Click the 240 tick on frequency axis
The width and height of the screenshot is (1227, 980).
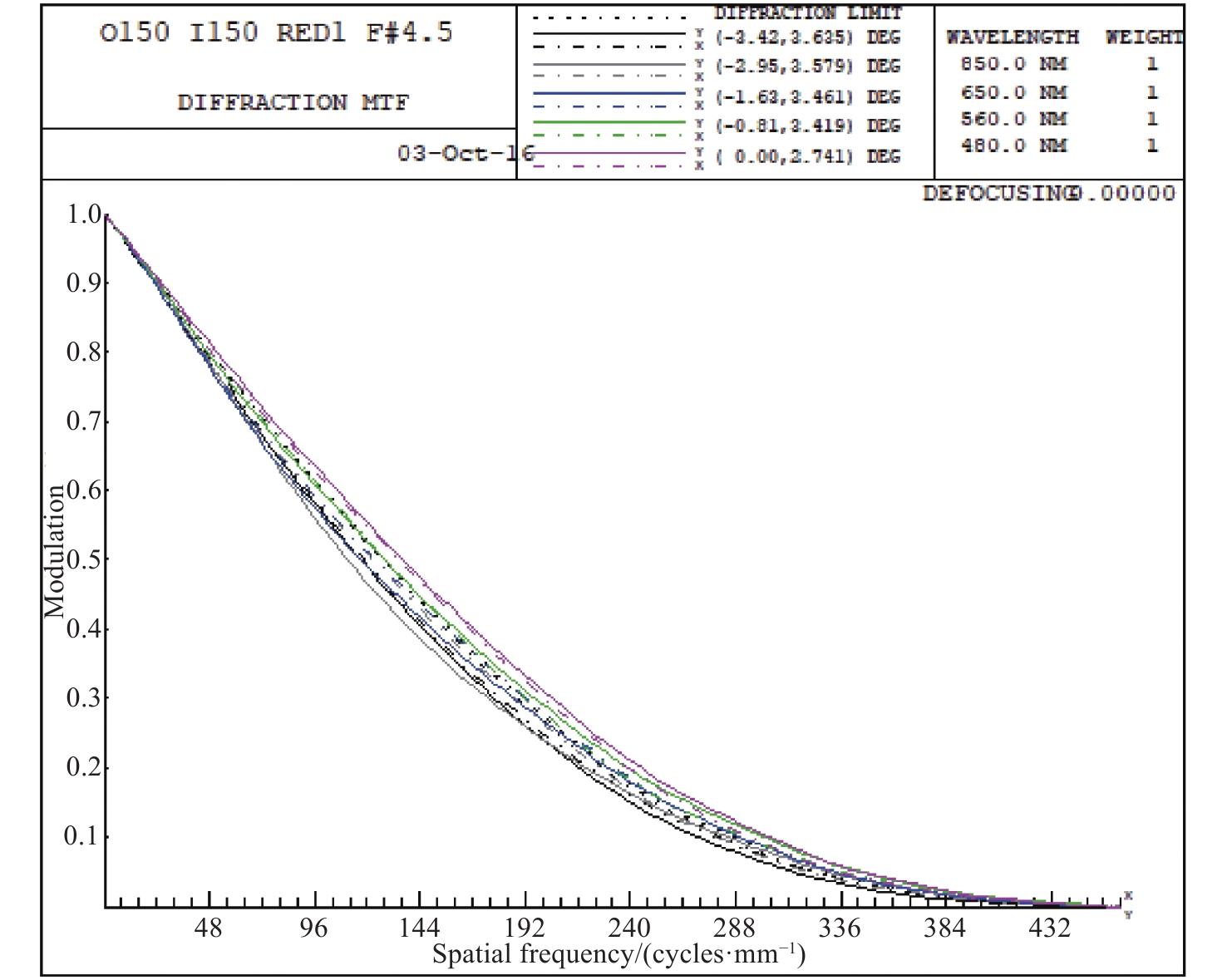[629, 928]
